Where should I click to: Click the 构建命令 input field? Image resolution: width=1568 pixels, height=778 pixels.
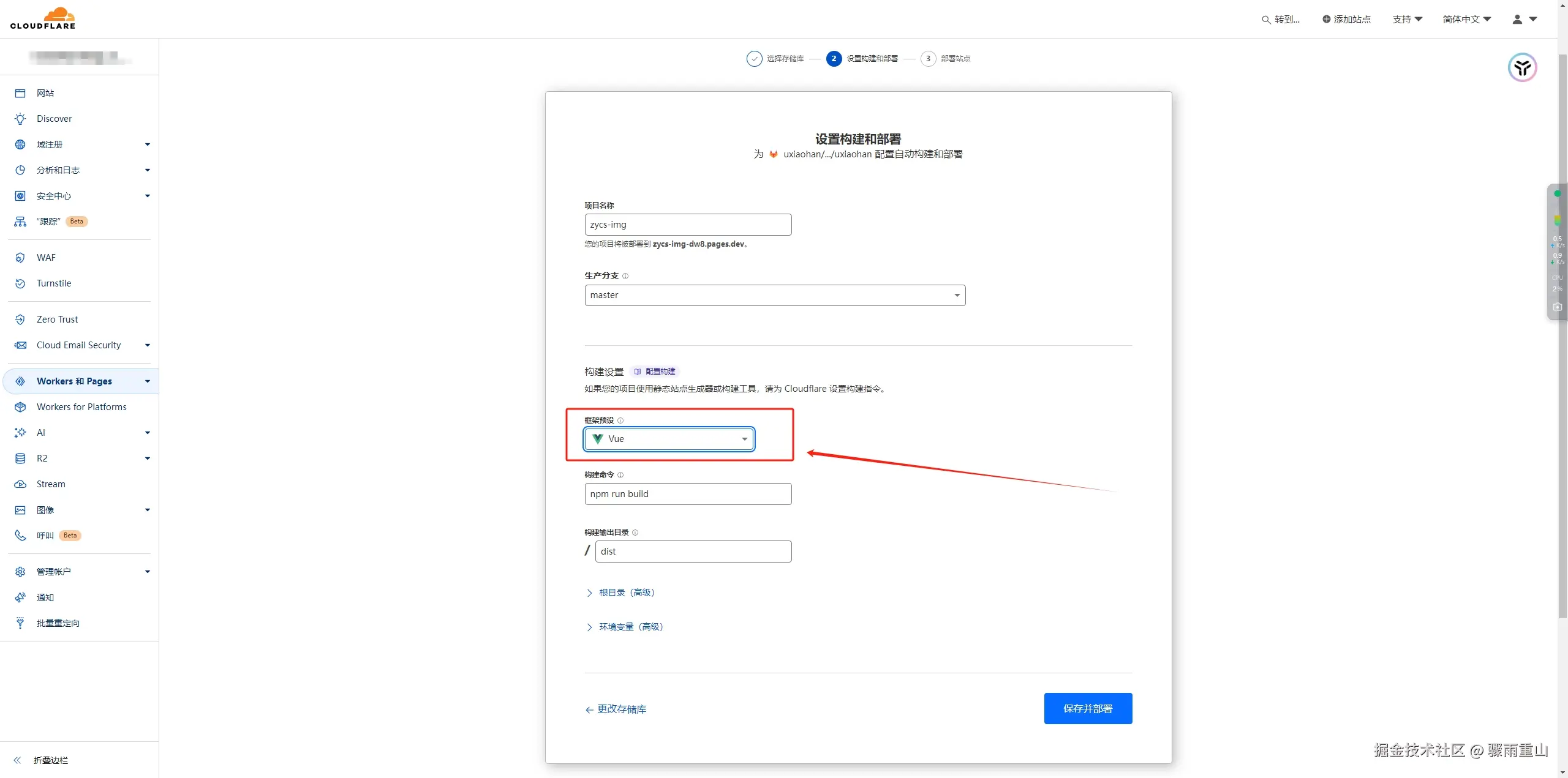point(687,494)
